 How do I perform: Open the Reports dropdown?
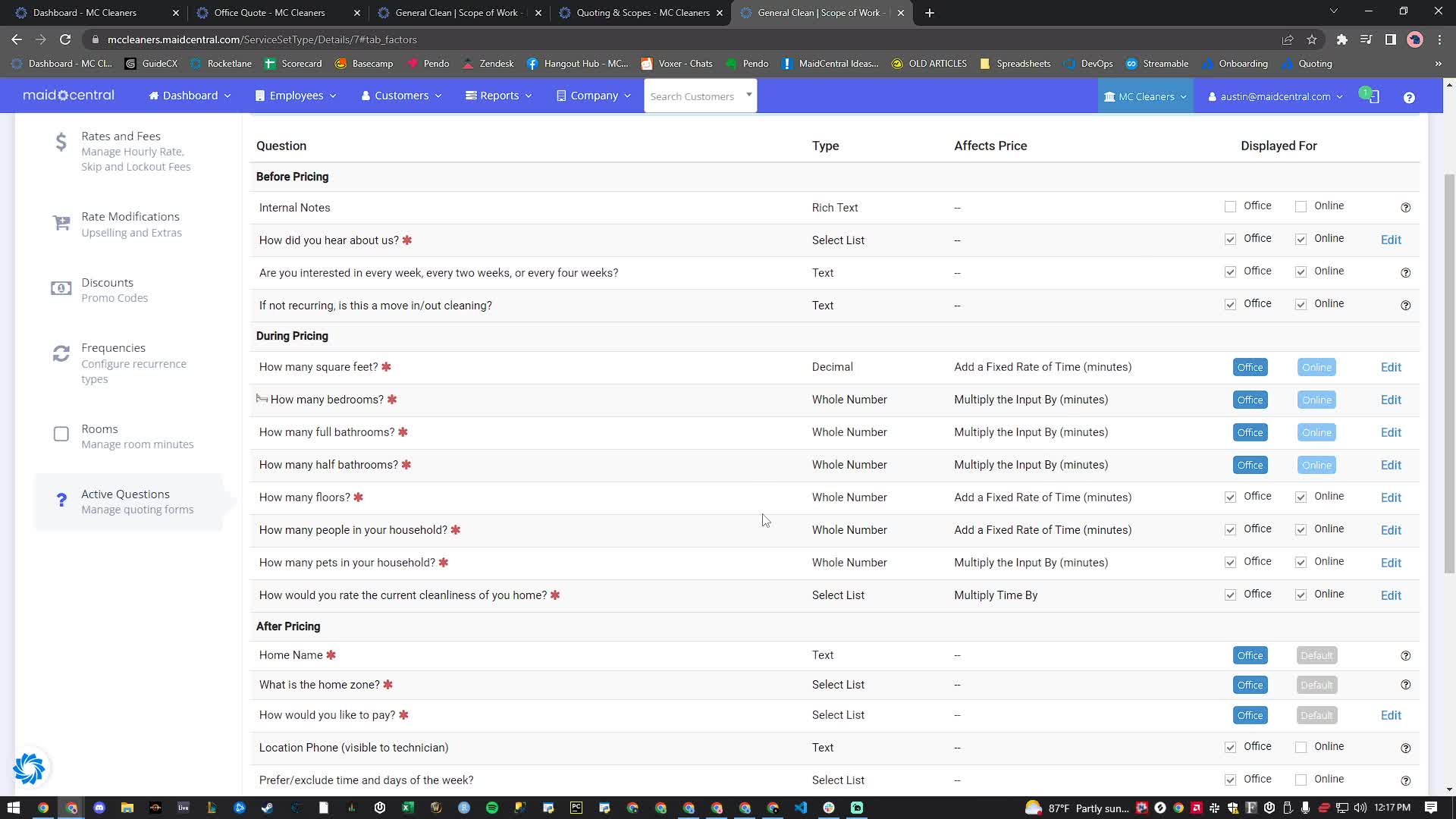tap(498, 96)
